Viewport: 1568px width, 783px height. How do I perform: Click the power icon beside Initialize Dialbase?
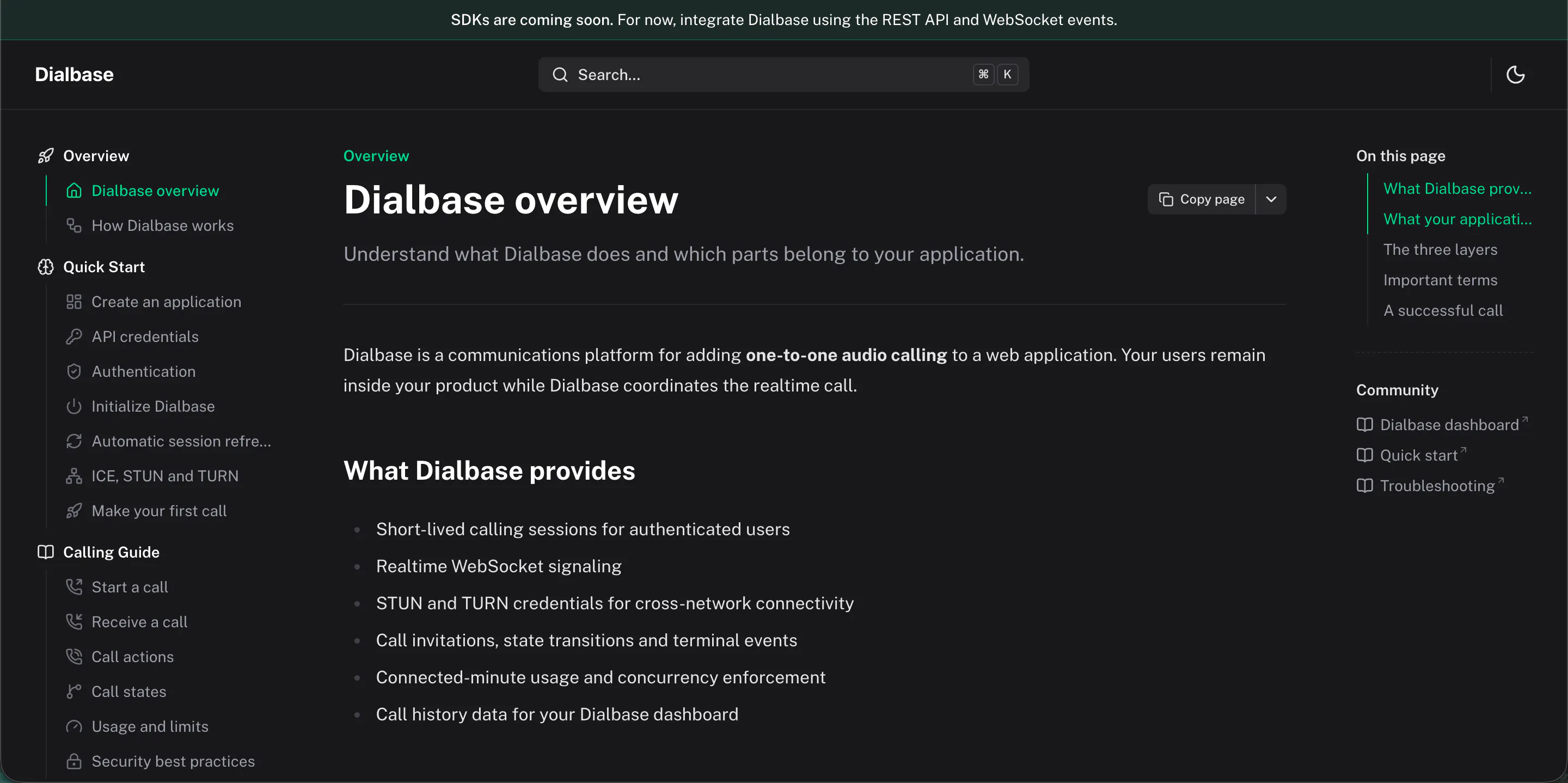pos(73,406)
